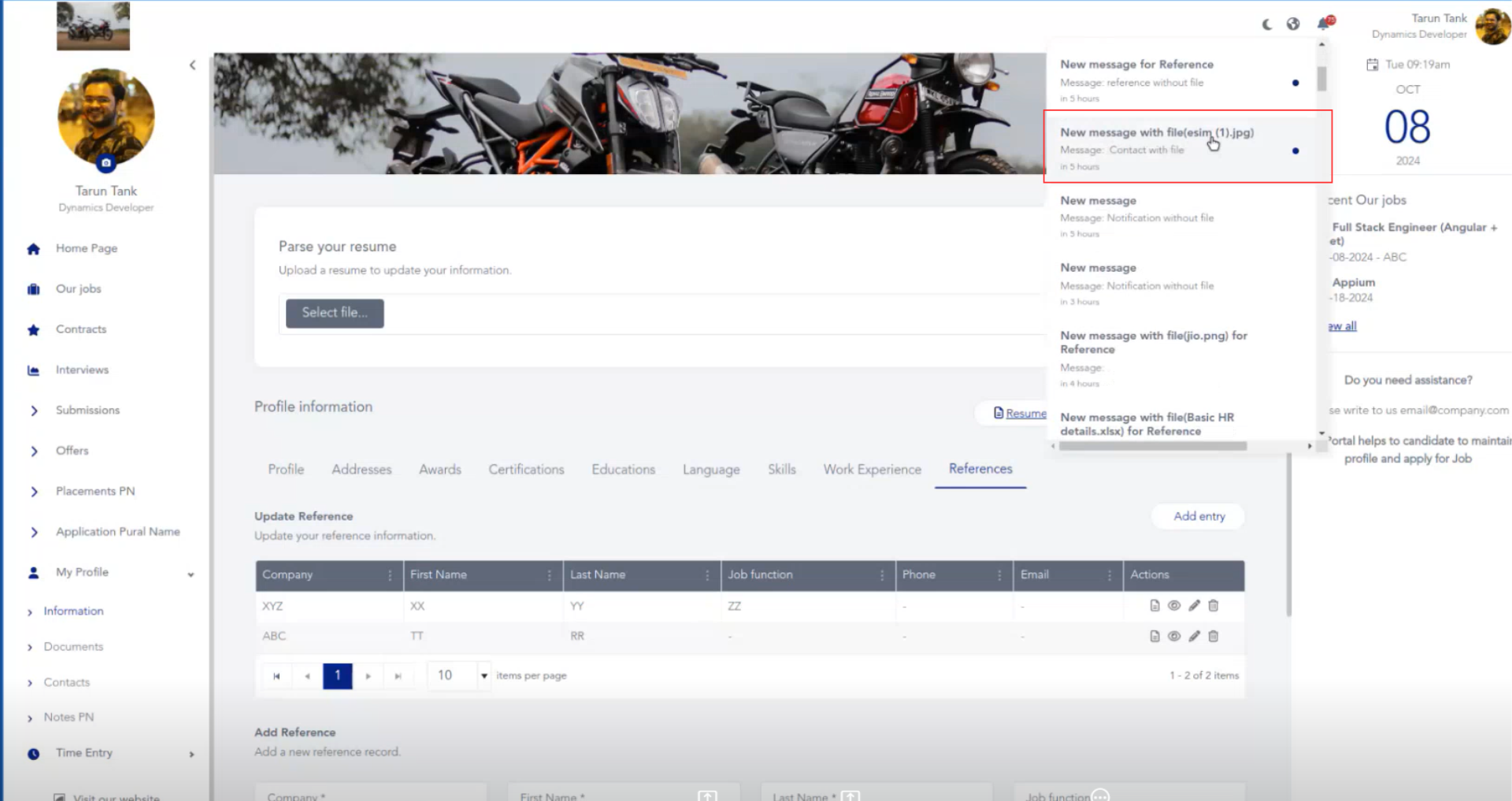Viewport: 1512px width, 801px height.
Task: Open the Tarun Tank top-right avatar
Action: click(1492, 26)
